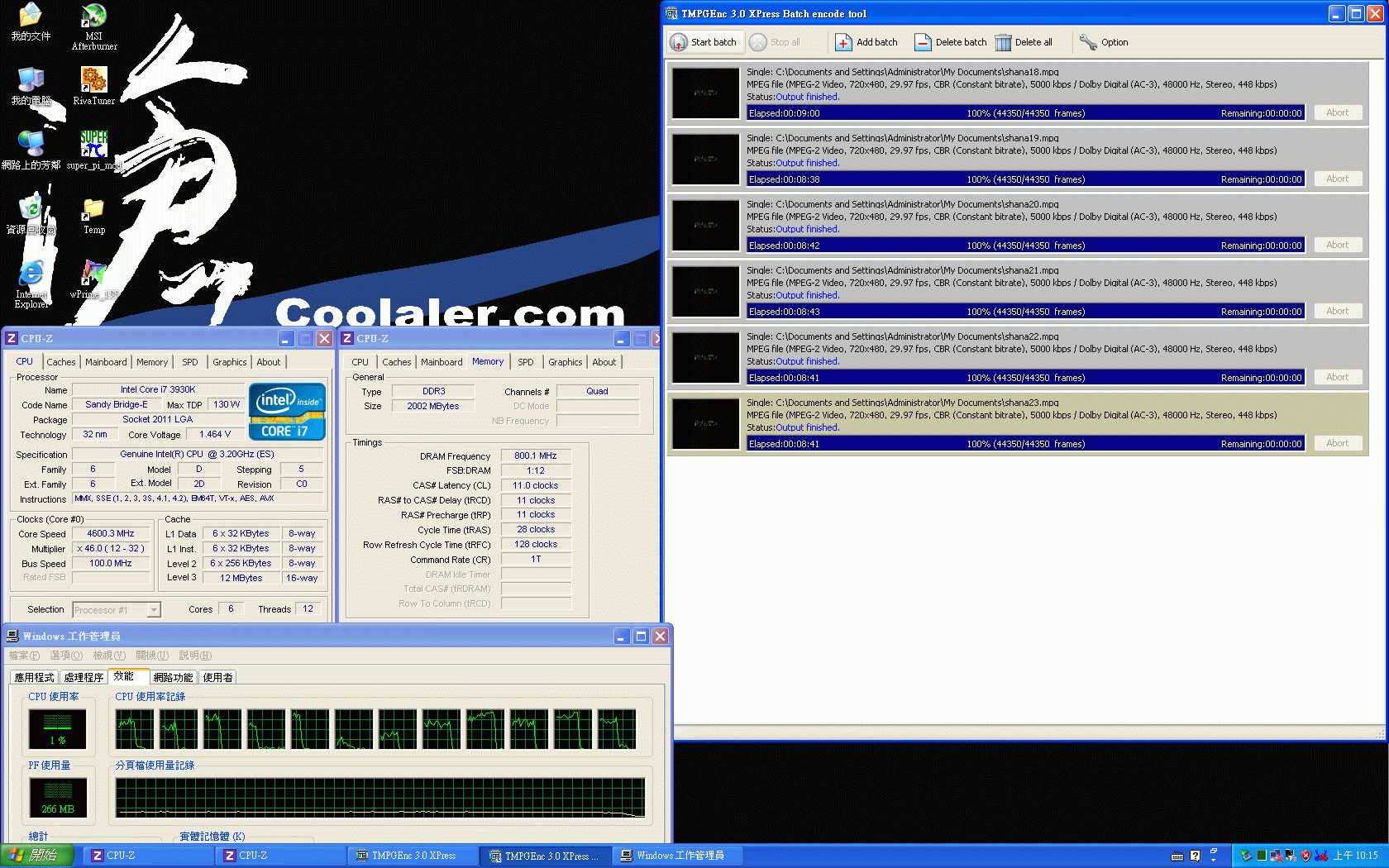
Task: Open 說明(H) menu in Task Manager
Action: coord(195,656)
